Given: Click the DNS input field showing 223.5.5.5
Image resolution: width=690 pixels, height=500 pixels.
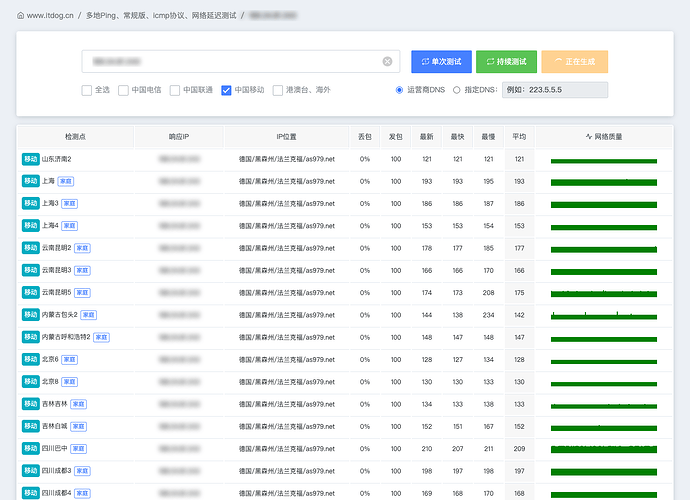Looking at the screenshot, I should tap(555, 90).
